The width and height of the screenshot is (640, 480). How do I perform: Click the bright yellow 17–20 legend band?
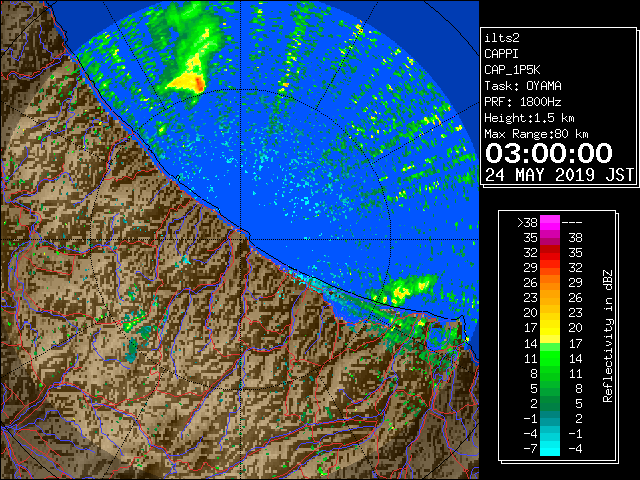pyautogui.click(x=550, y=328)
